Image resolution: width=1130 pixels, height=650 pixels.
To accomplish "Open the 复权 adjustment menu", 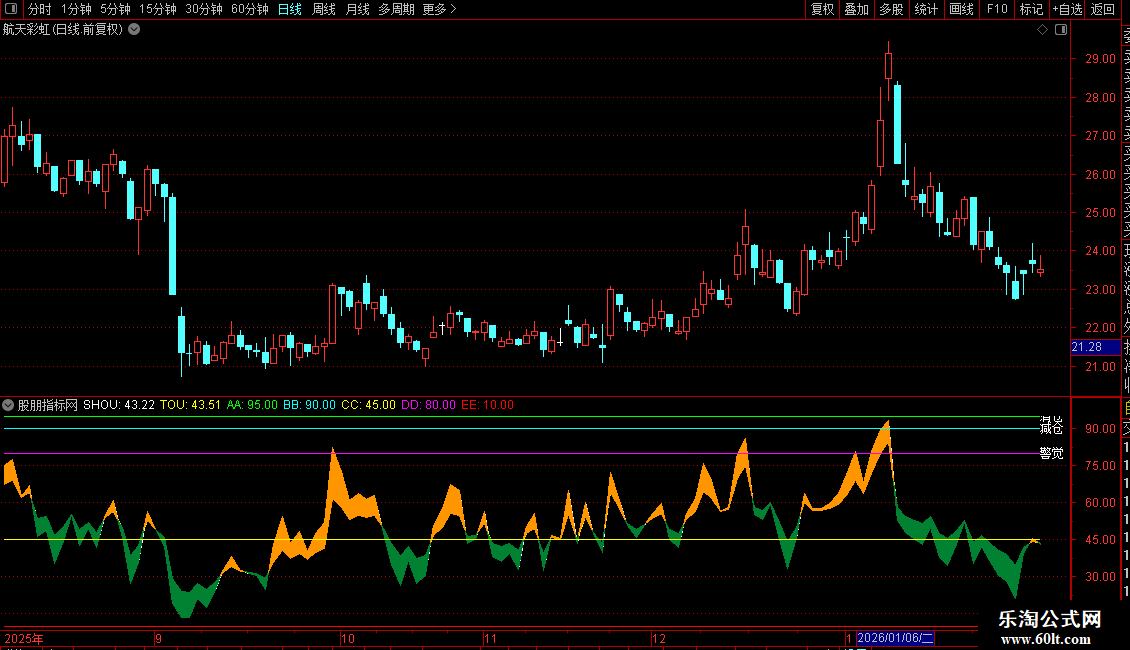I will (x=822, y=9).
